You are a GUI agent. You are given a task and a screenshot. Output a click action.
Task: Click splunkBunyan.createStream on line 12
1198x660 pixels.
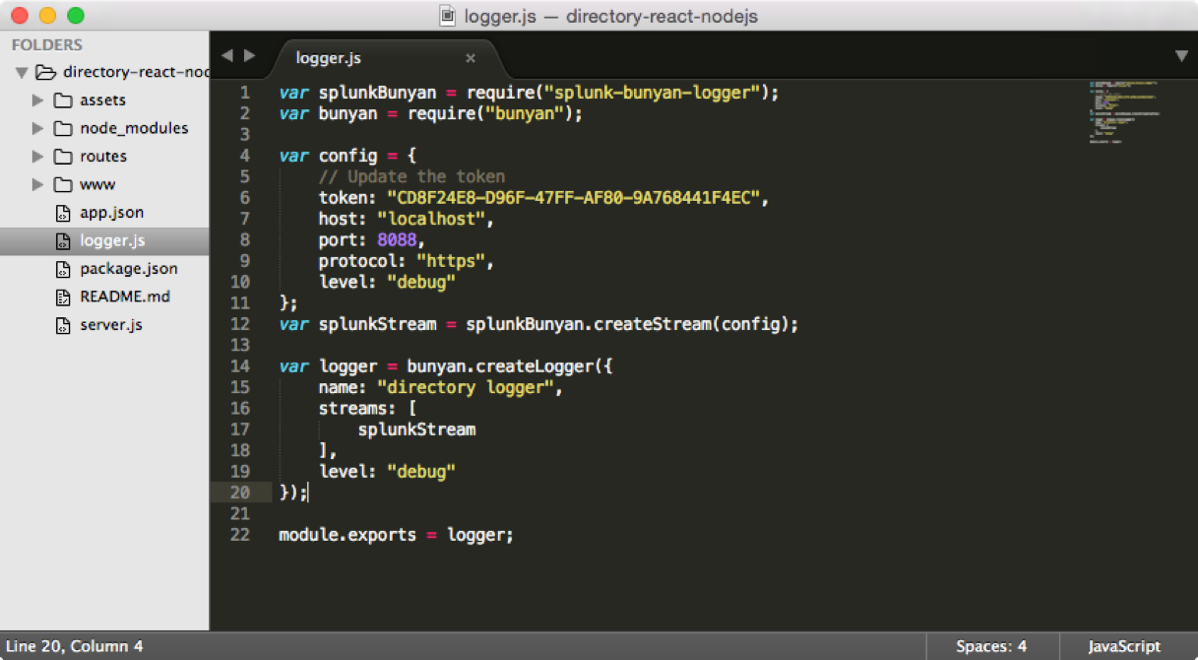pos(588,325)
